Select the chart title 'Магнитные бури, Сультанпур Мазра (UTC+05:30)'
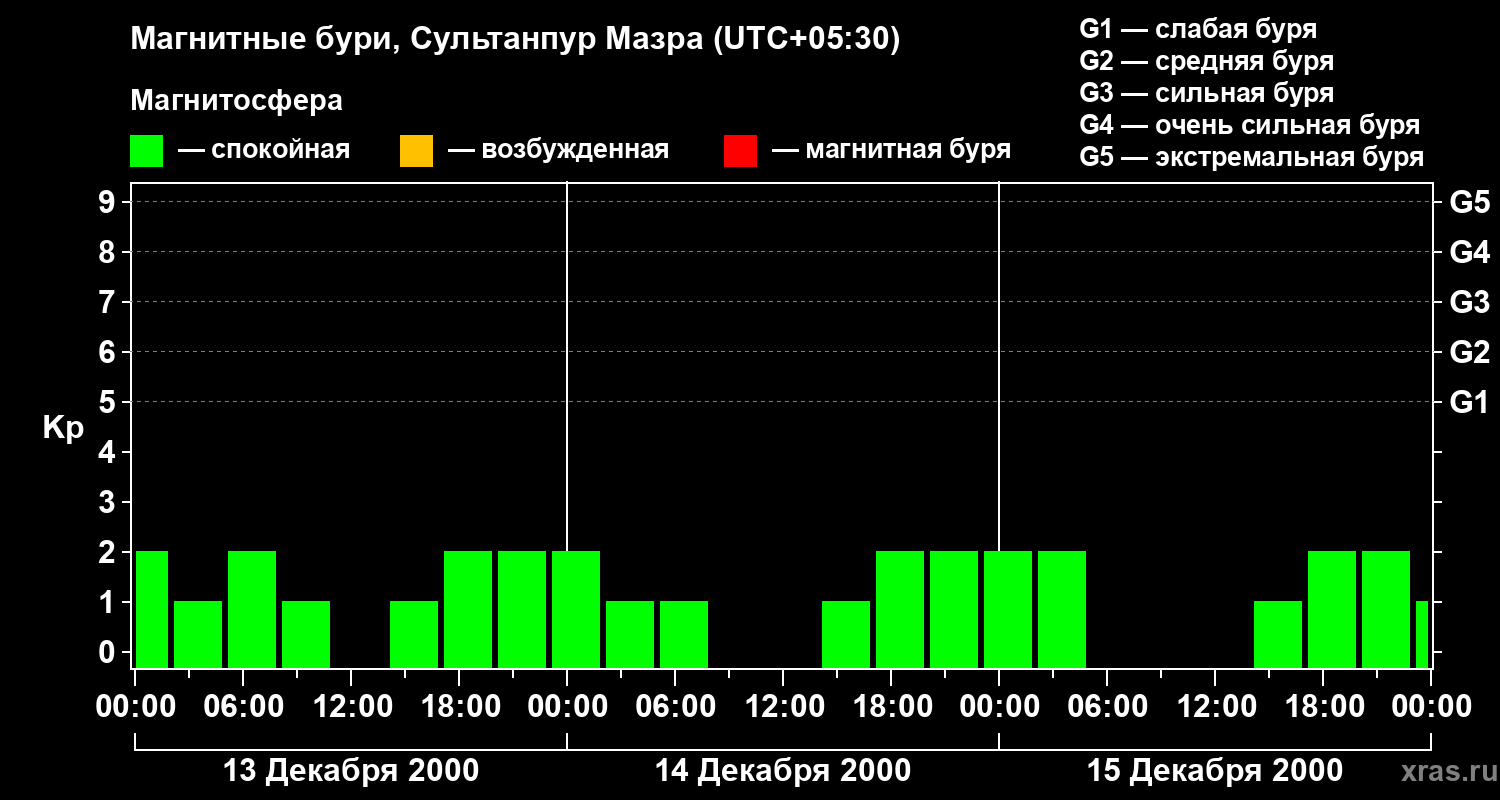The width and height of the screenshot is (1500, 800). 516,40
